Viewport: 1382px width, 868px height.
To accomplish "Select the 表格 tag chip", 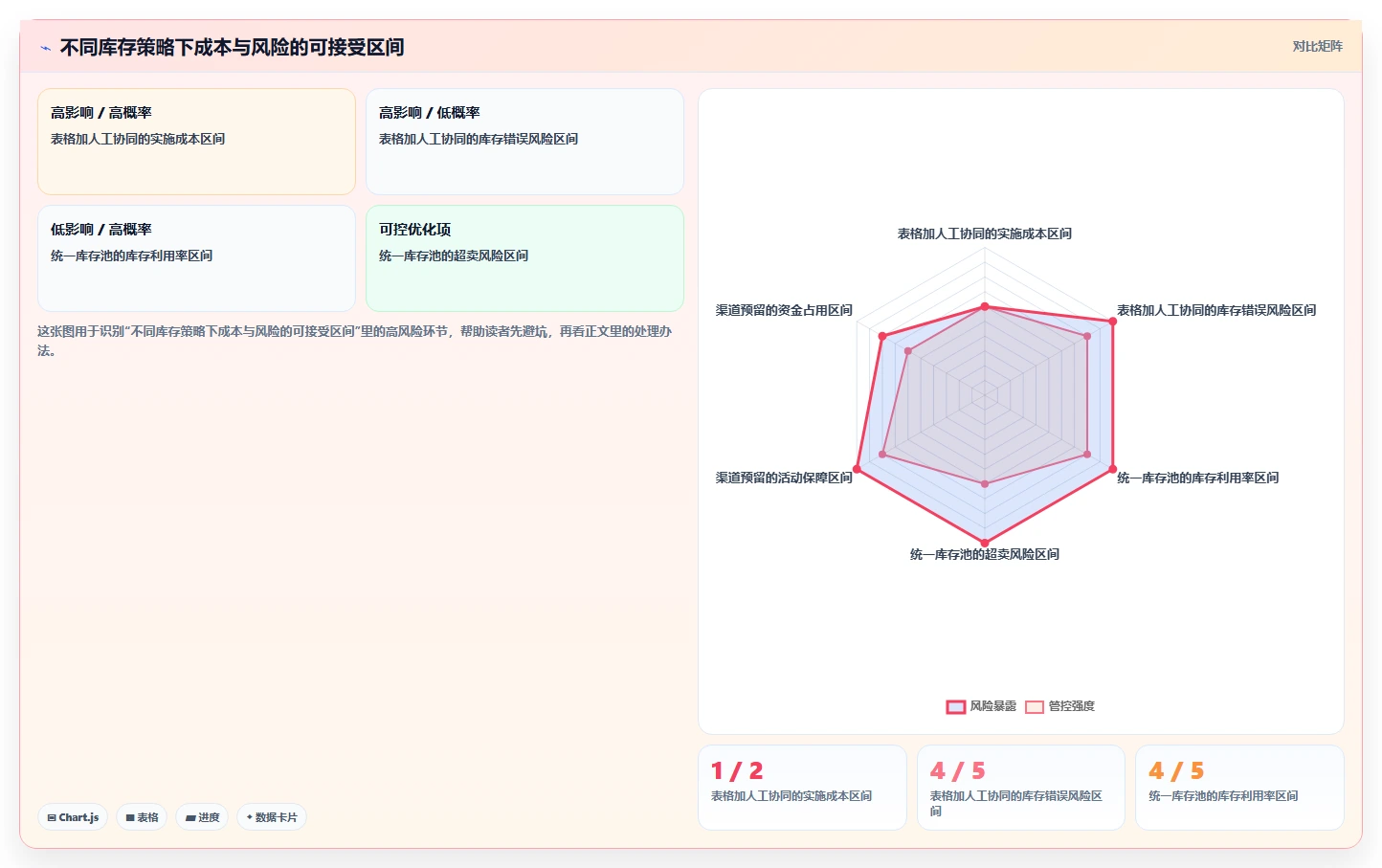I will [x=142, y=817].
